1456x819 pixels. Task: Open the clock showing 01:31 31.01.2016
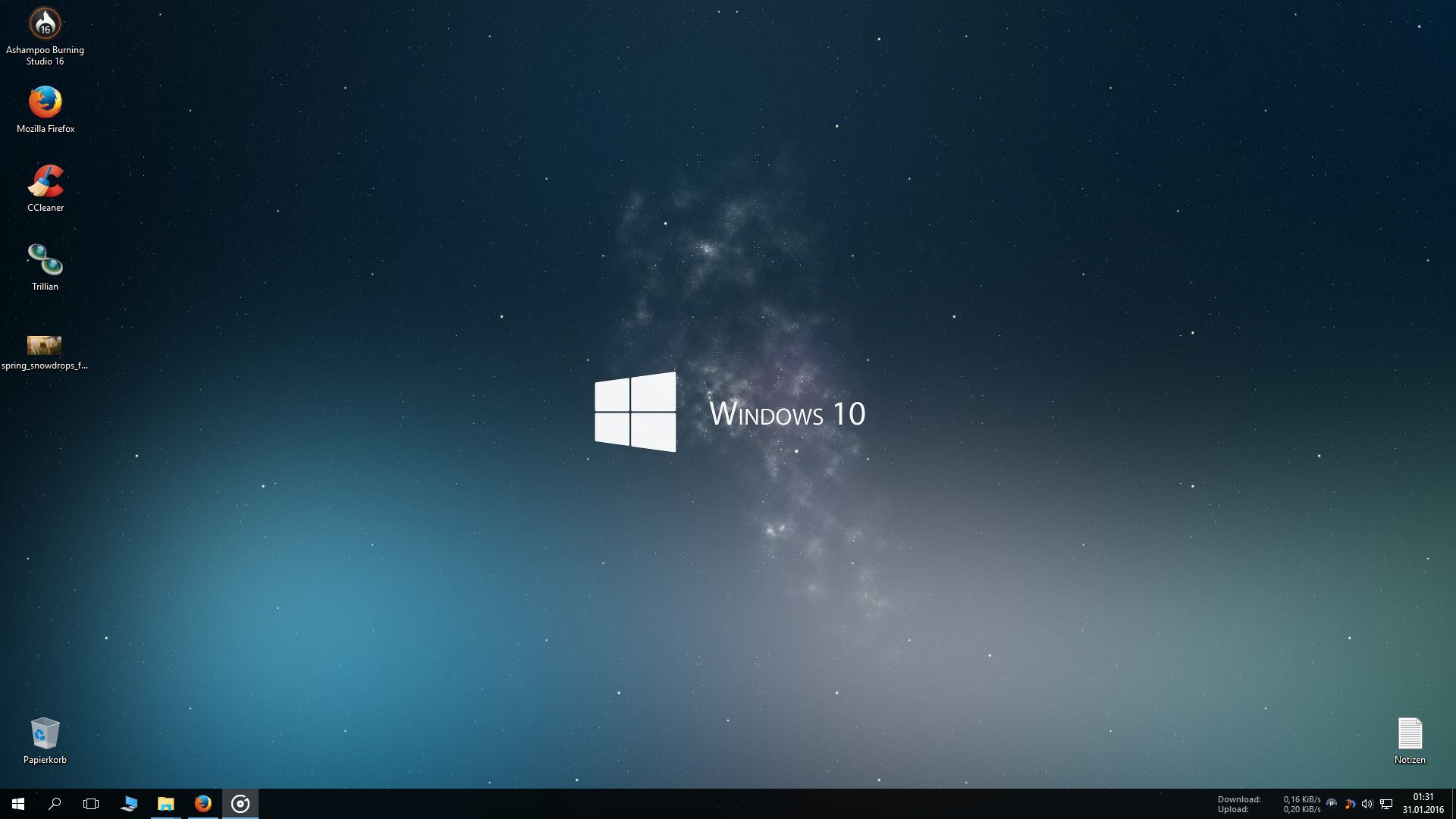click(1423, 804)
